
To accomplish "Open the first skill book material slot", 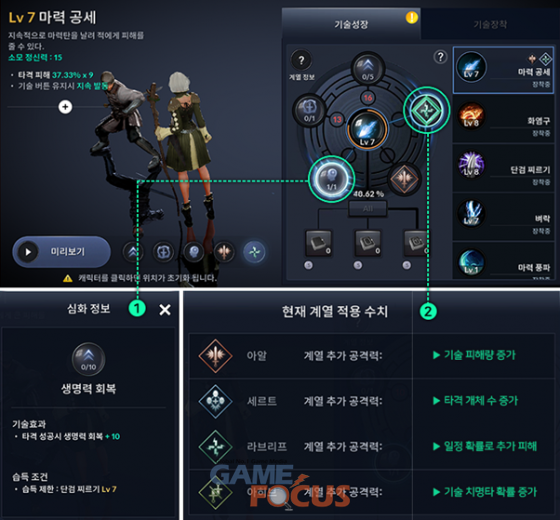I will point(319,243).
